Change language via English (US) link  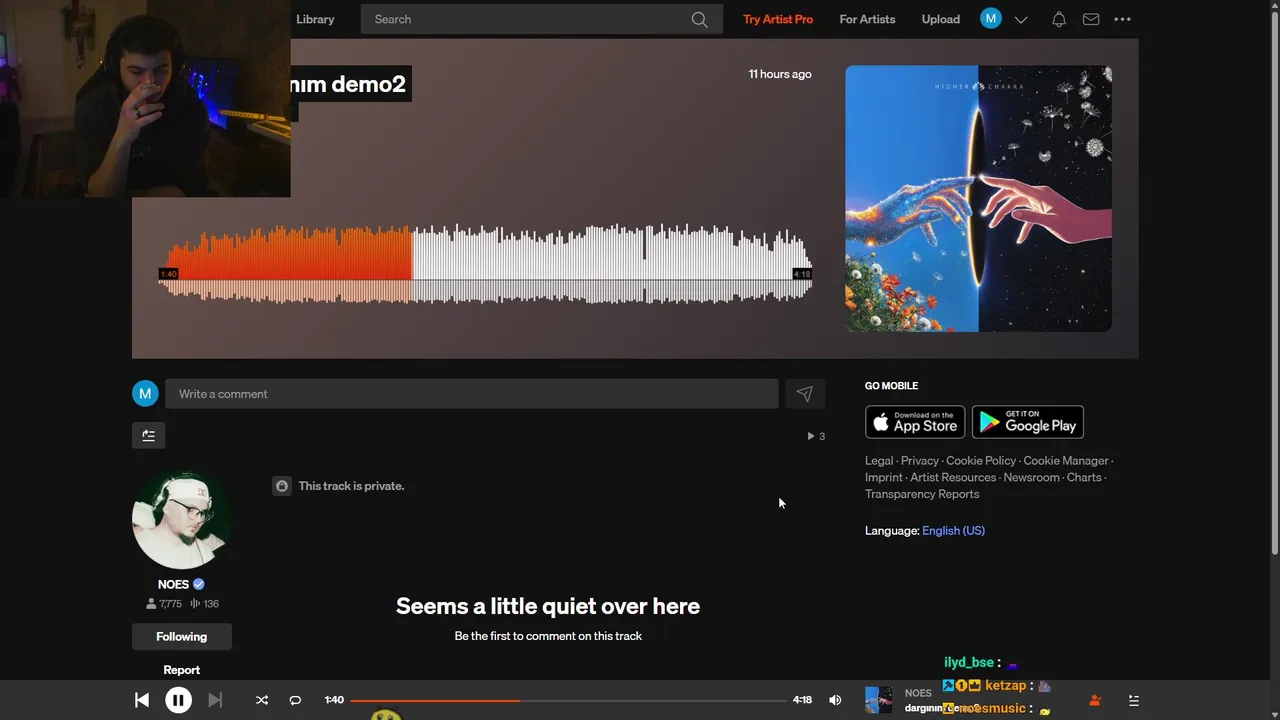coord(953,531)
